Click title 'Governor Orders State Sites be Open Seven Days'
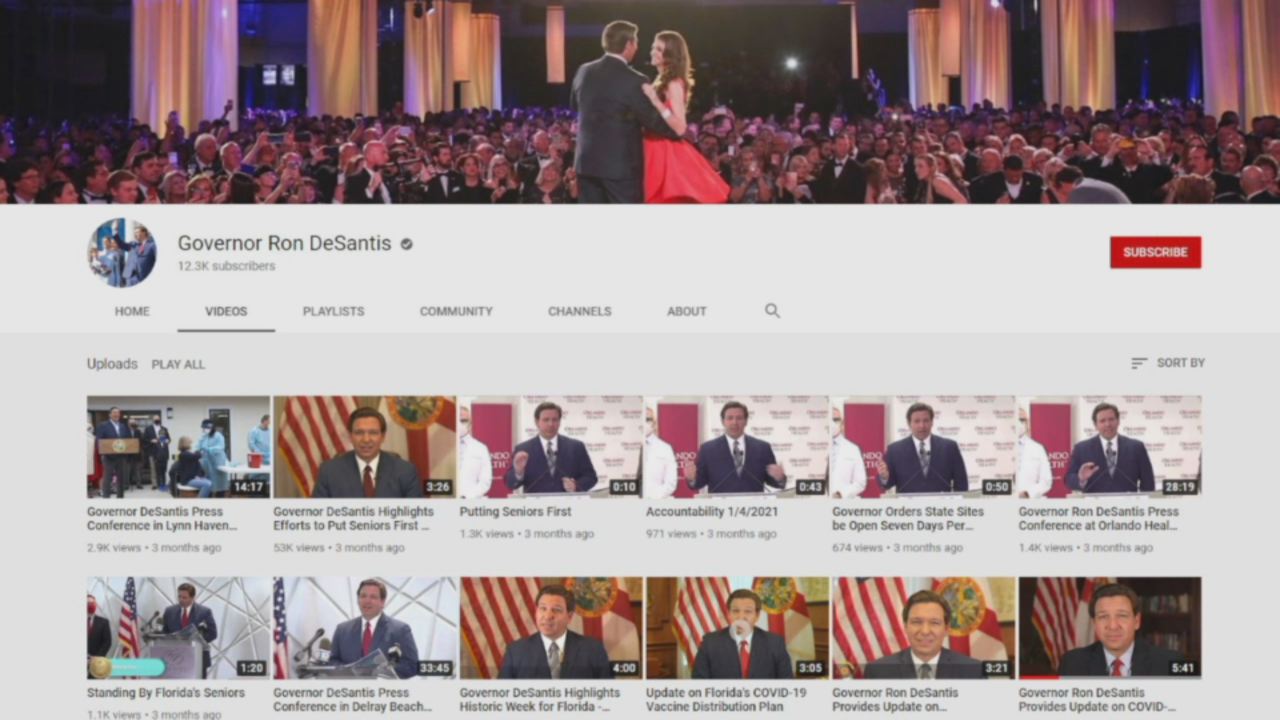The image size is (1280, 720). (908, 518)
